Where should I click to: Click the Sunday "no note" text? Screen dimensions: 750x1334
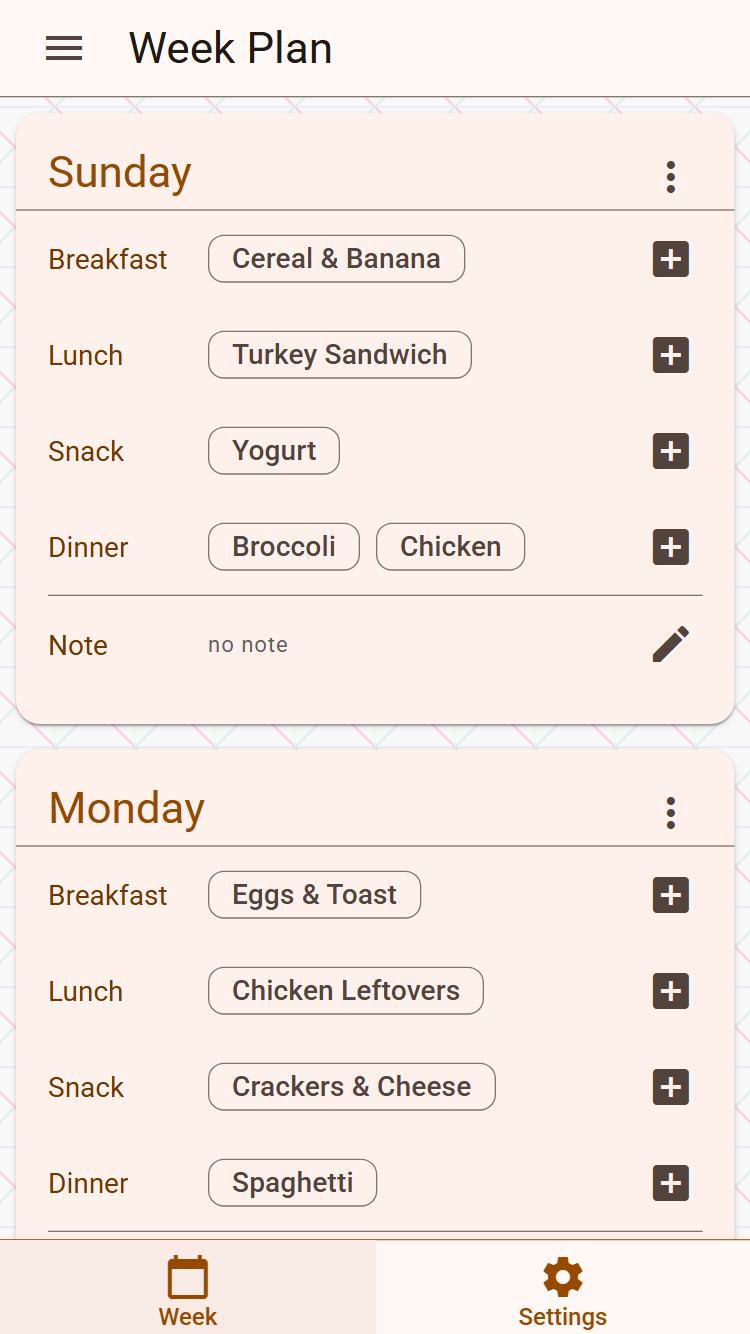point(248,645)
